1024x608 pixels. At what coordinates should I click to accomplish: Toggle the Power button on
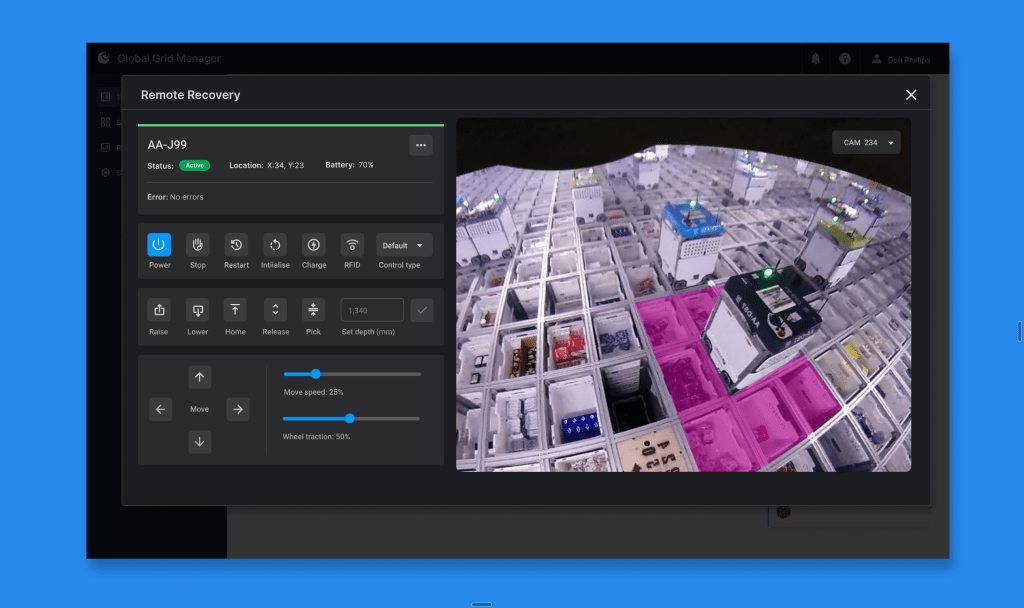click(x=159, y=245)
